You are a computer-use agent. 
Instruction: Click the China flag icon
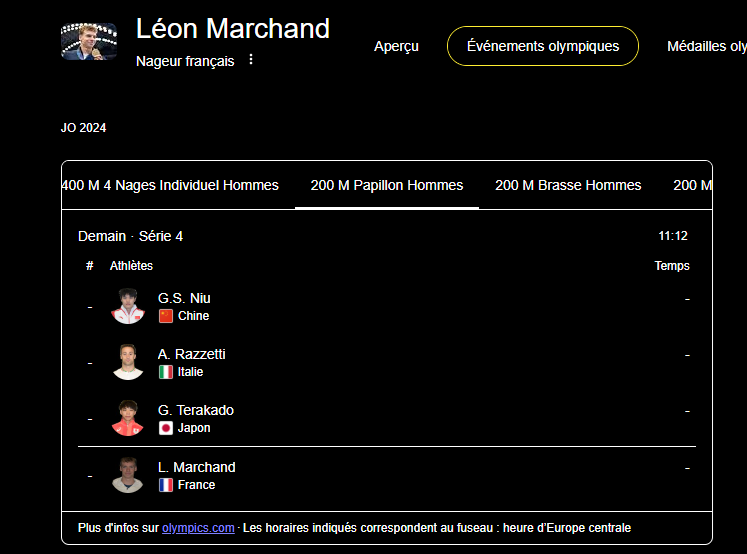tap(166, 316)
